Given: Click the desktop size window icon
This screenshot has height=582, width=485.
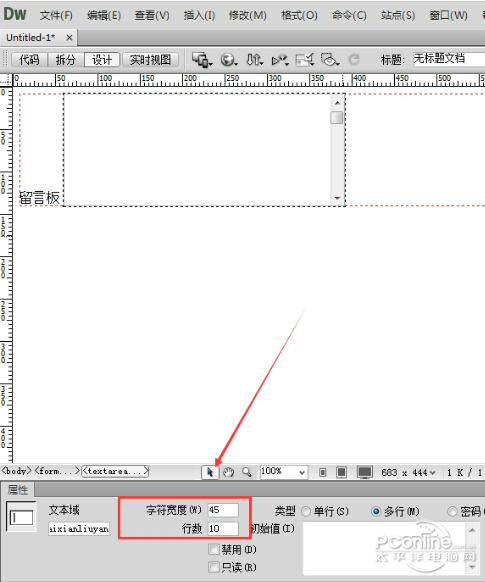Looking at the screenshot, I should (364, 472).
